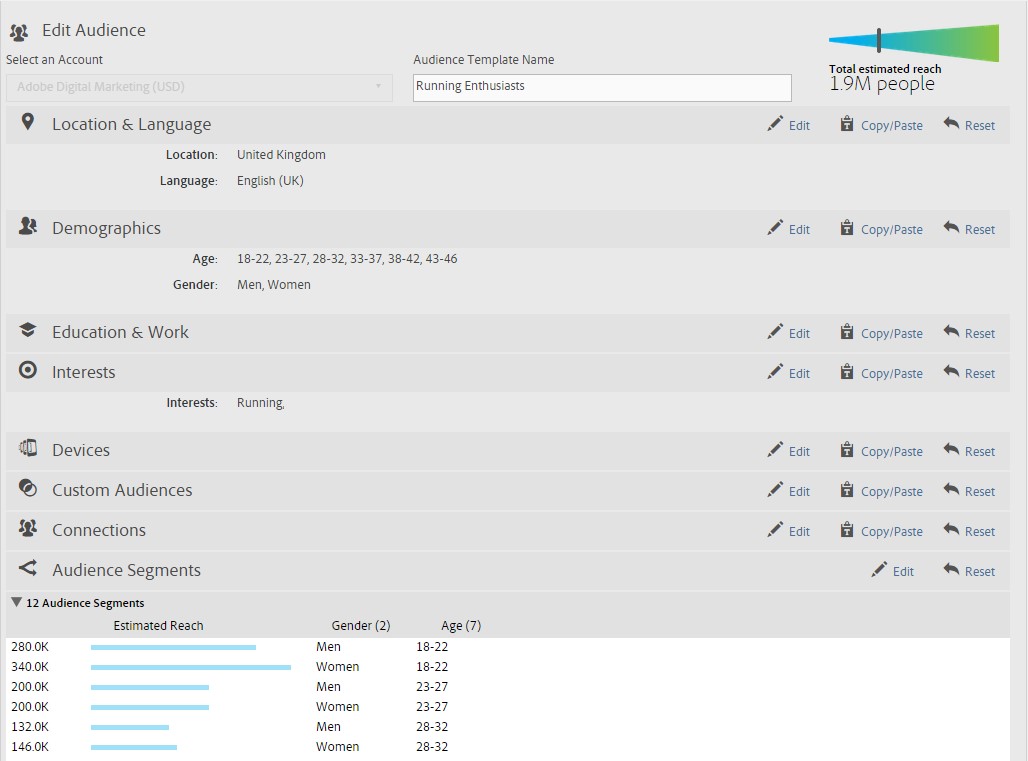This screenshot has height=761, width=1028.
Task: Click the Interests target icon
Action: coord(28,371)
